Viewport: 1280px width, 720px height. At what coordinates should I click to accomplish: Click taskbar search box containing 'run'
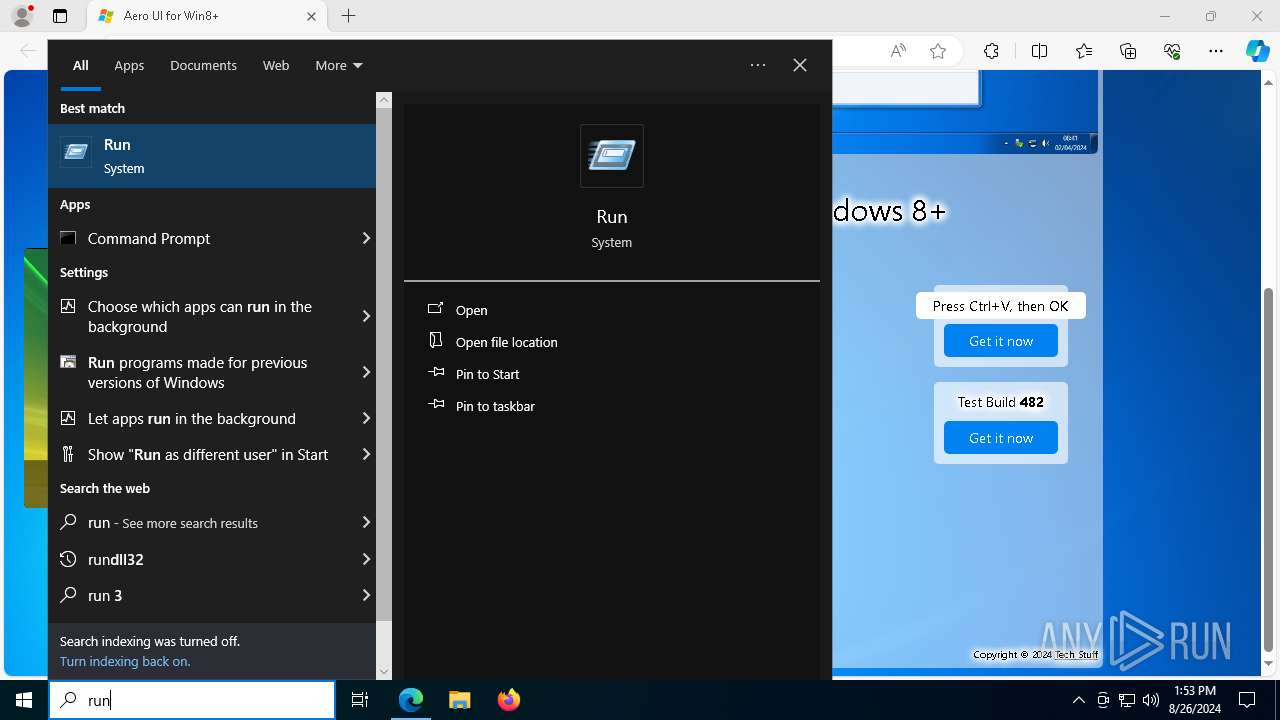(192, 700)
